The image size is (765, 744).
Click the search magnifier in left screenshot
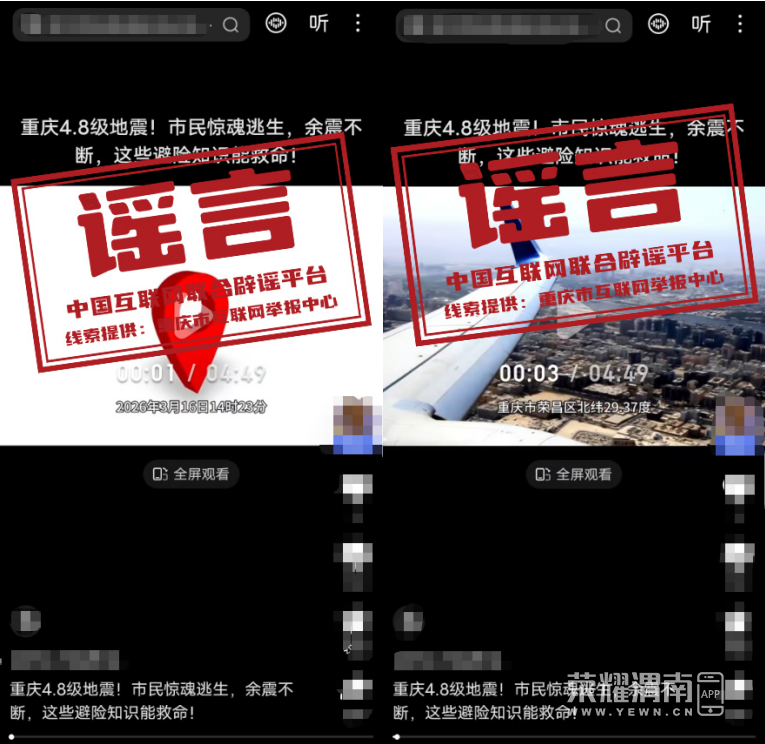231,25
